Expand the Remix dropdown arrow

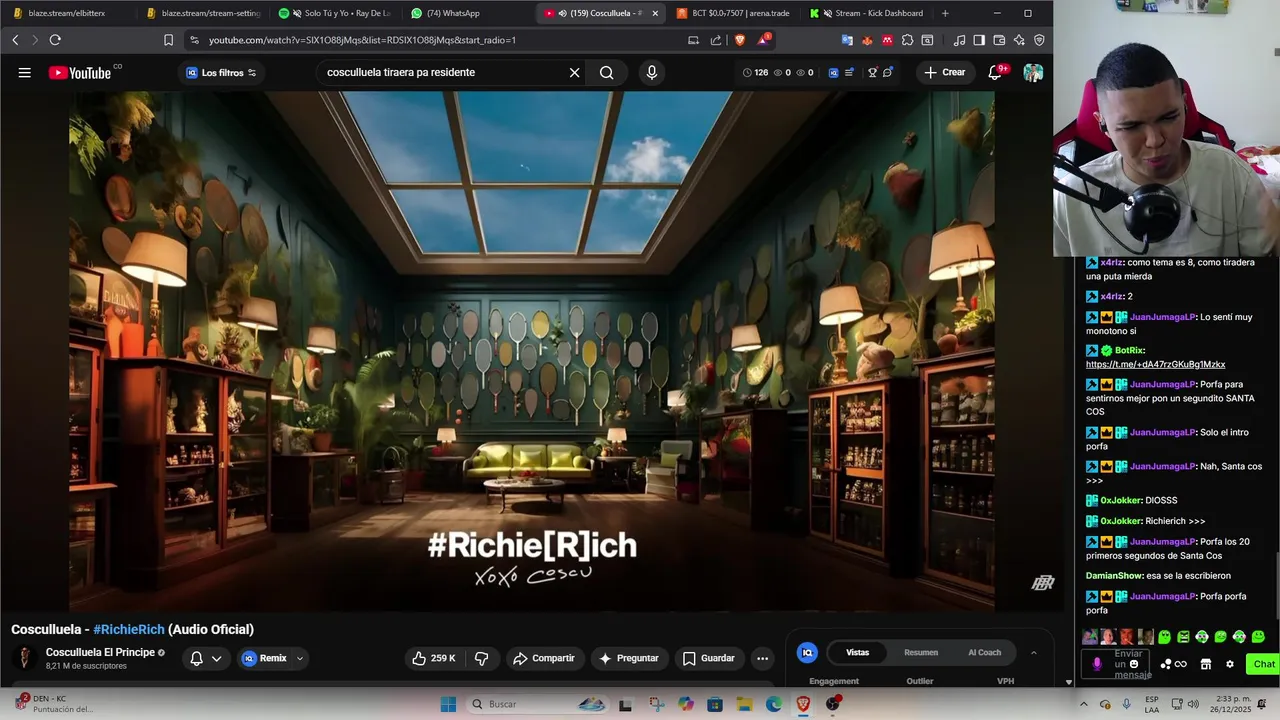tap(299, 658)
